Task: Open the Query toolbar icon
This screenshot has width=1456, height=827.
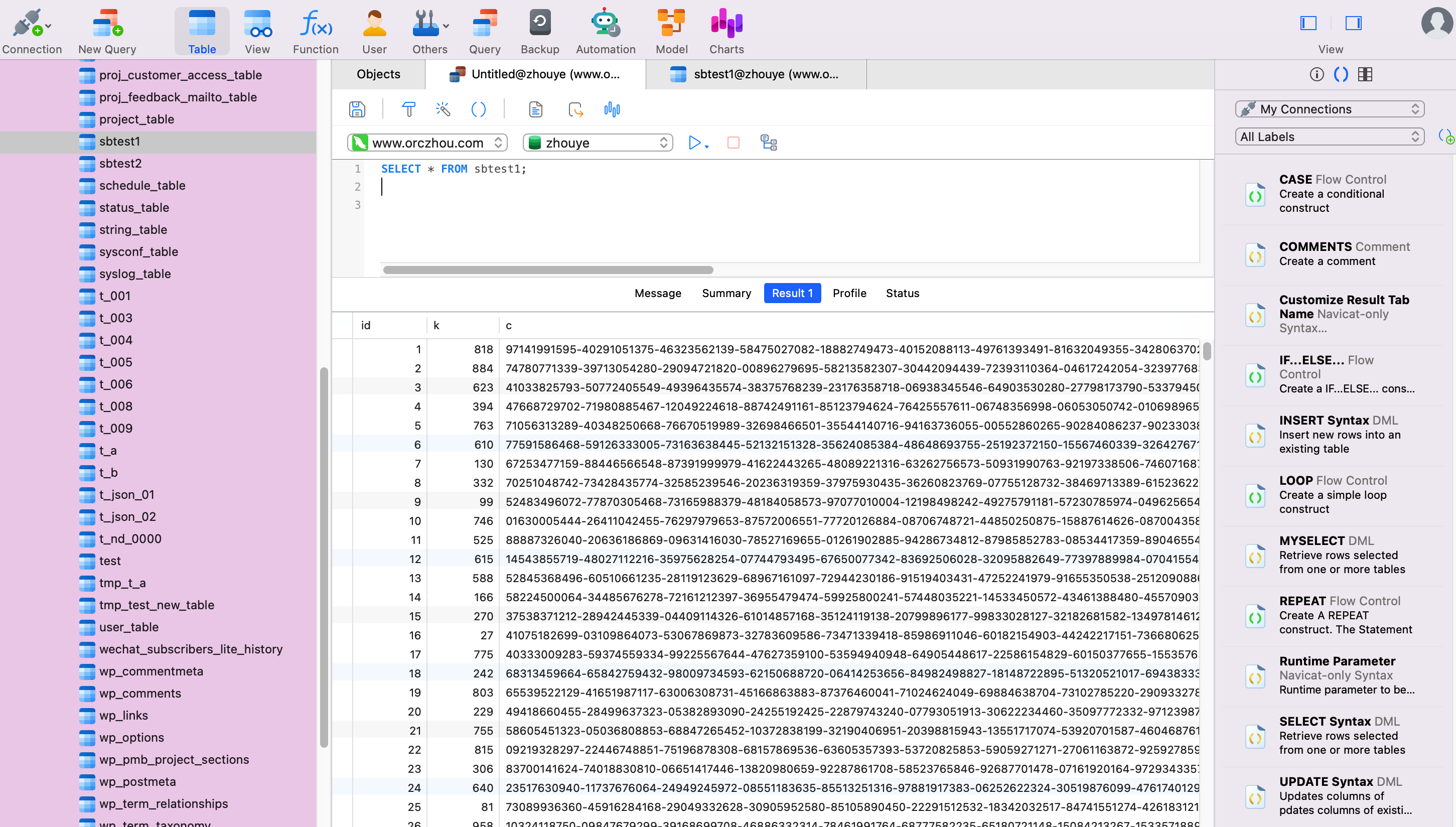Action: [x=484, y=31]
